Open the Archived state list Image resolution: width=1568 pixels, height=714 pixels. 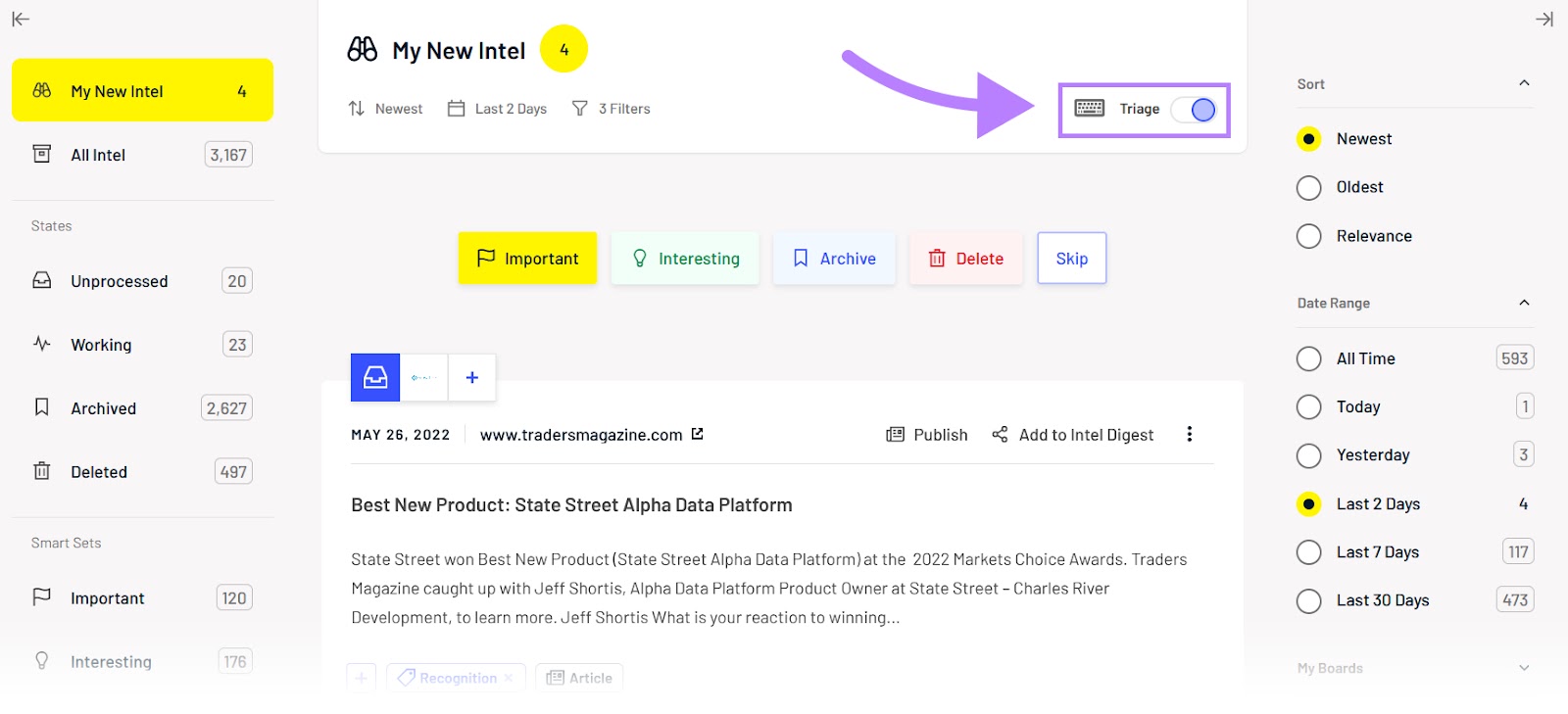[x=103, y=408]
